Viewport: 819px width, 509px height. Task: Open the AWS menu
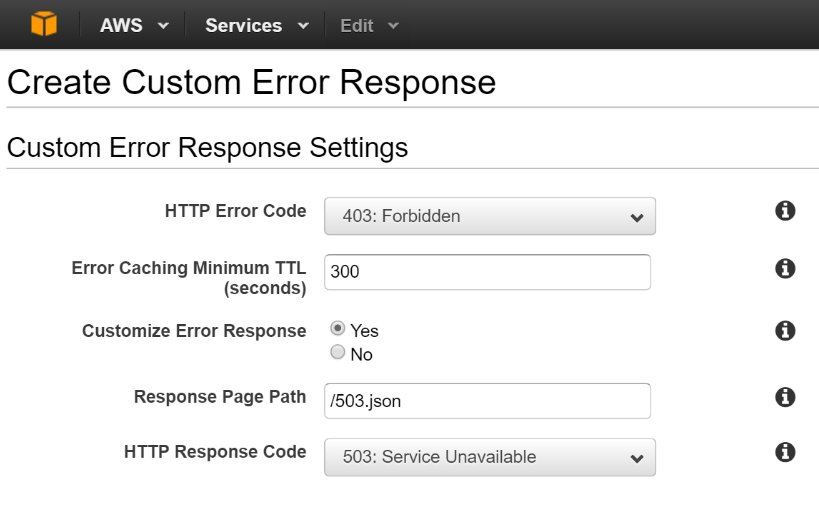[x=134, y=25]
